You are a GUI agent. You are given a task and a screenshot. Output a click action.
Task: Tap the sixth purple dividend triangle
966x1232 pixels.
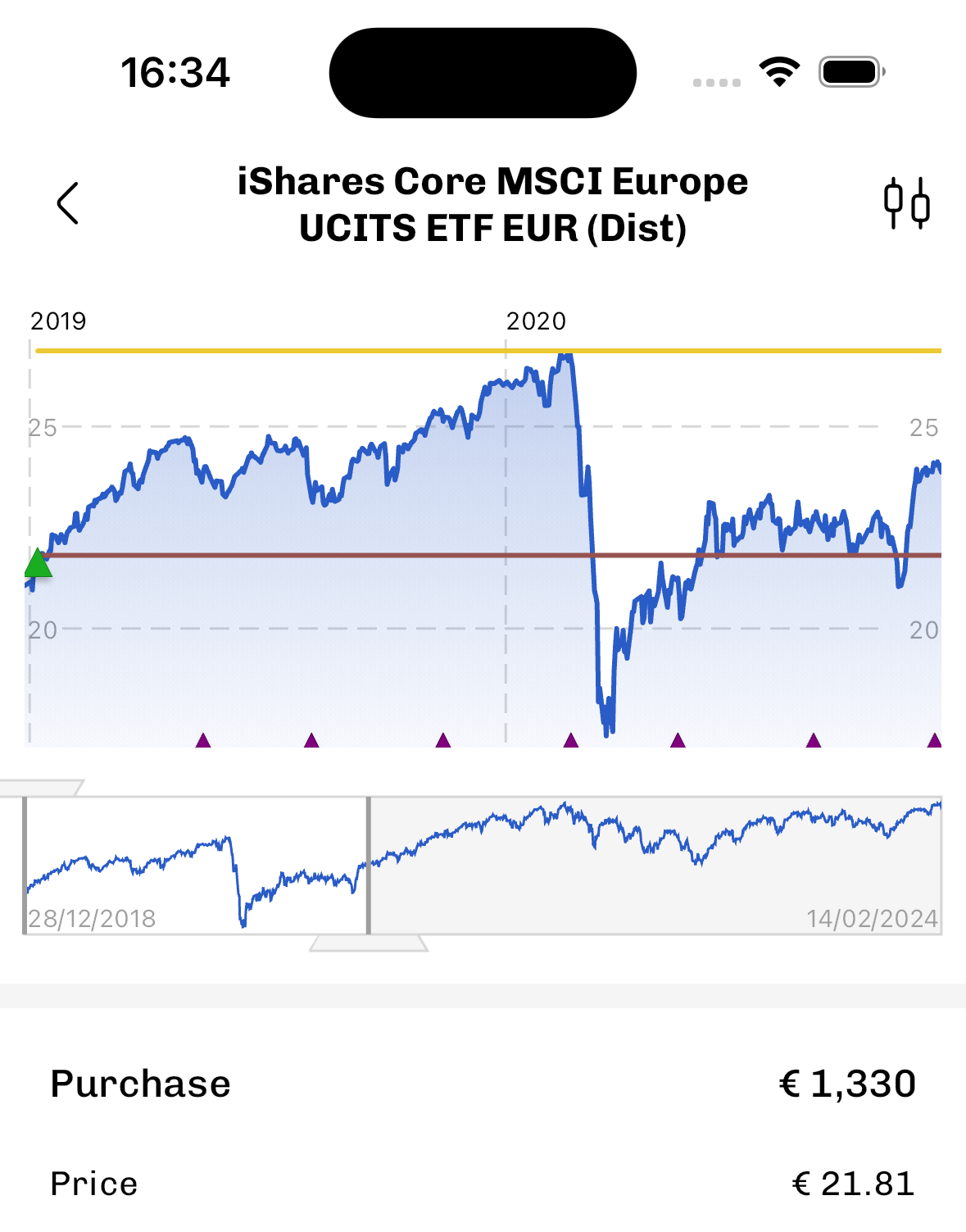click(814, 741)
